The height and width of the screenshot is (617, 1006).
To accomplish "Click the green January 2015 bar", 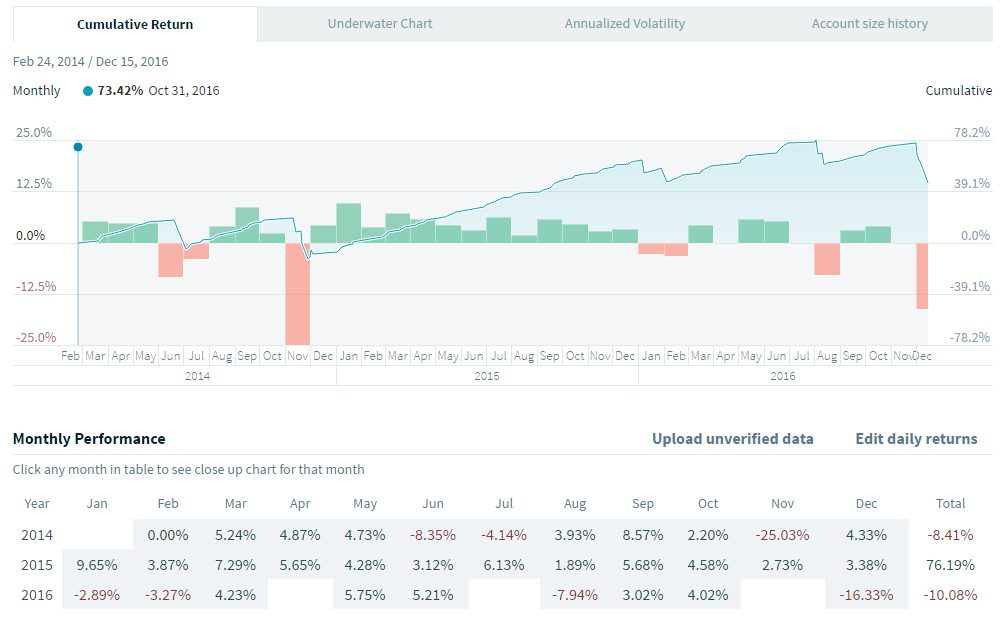I will pyautogui.click(x=348, y=223).
